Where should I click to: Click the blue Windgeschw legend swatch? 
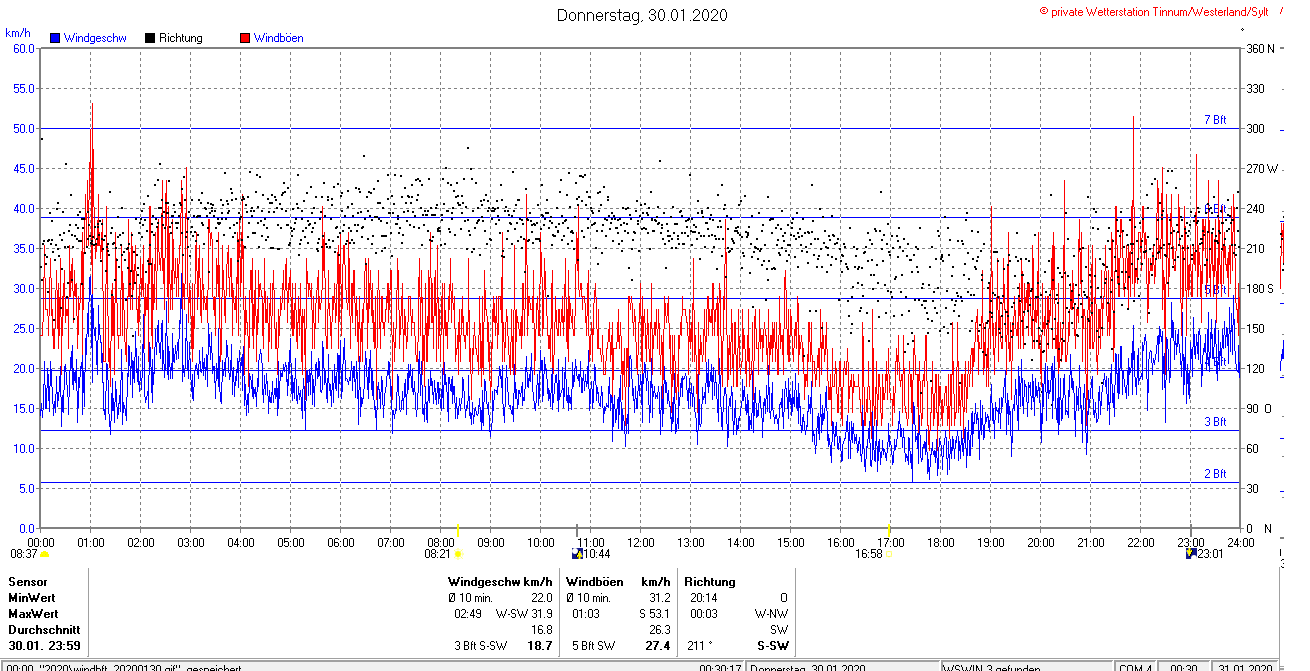click(x=55, y=38)
